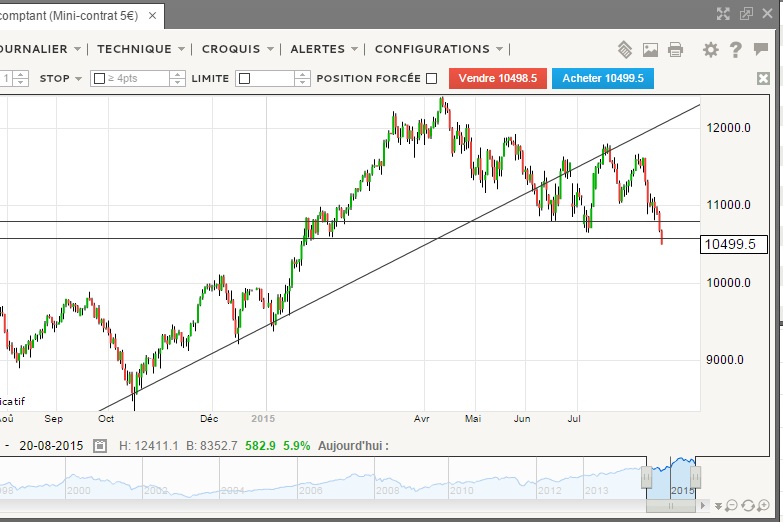Open the layers/templates icon in toolbar
This screenshot has width=783, height=522.
pyautogui.click(x=625, y=49)
